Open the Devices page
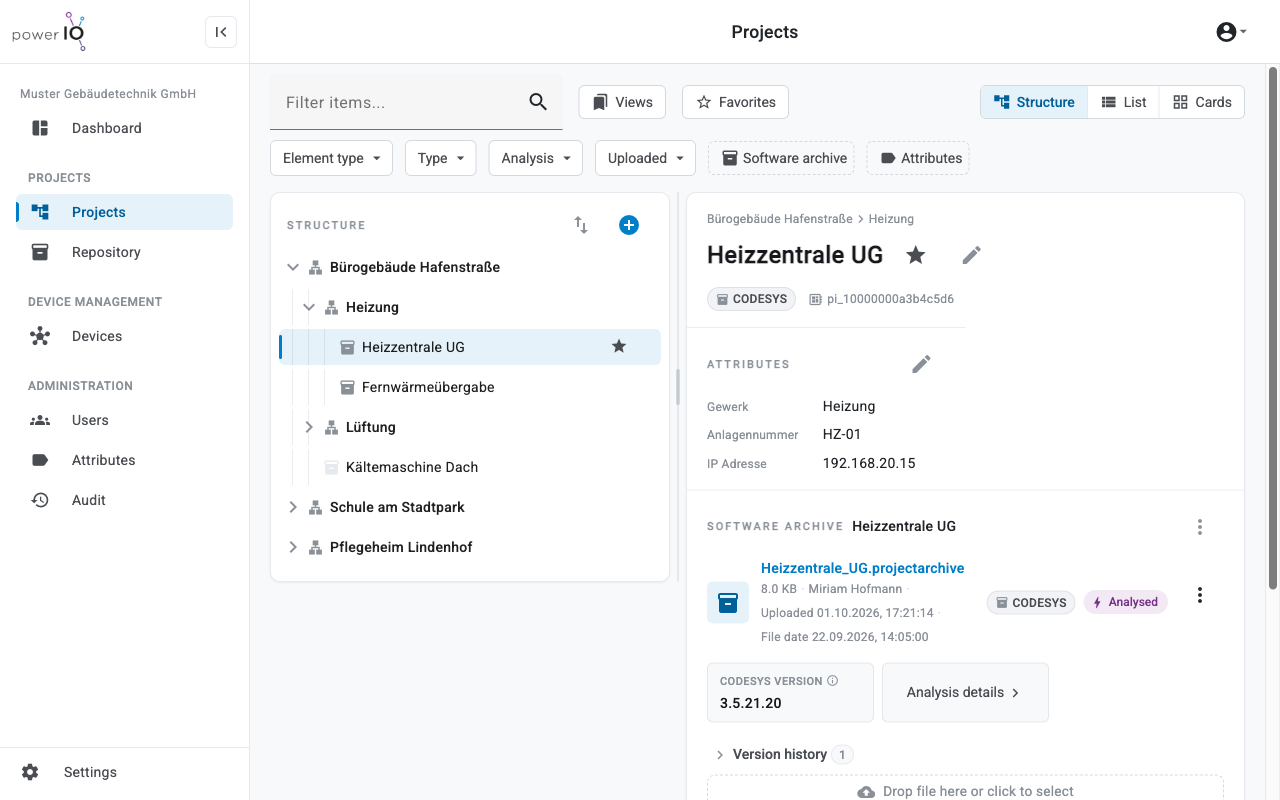Viewport: 1280px width, 800px height. coord(124,336)
